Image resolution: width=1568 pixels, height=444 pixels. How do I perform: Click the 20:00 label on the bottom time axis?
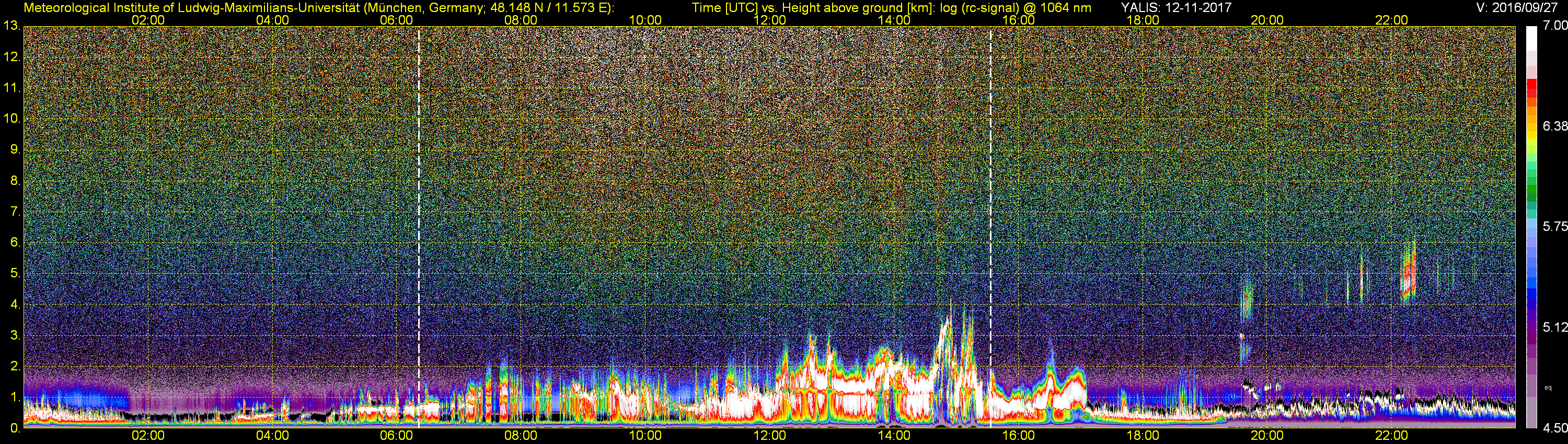[x=1267, y=436]
